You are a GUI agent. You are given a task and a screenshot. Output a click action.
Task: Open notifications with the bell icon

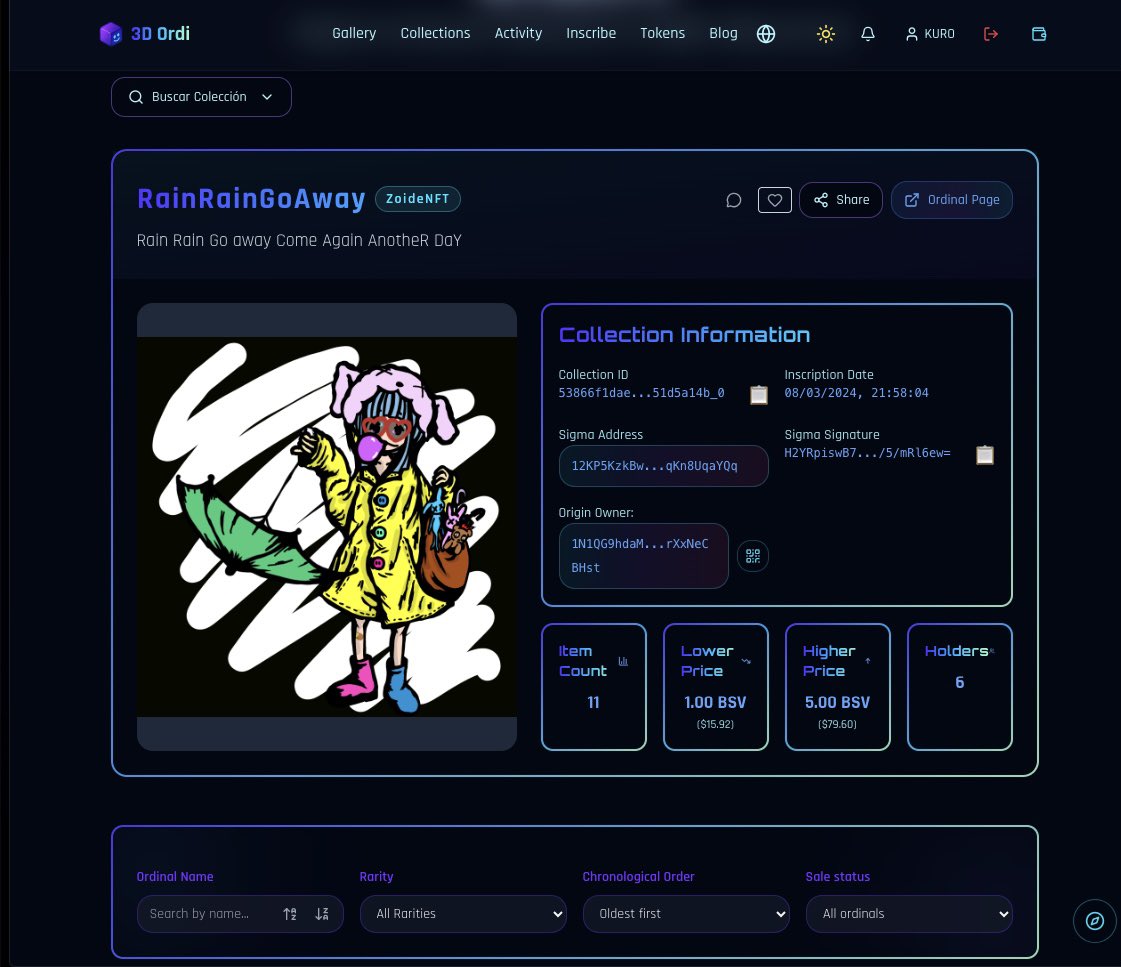pyautogui.click(x=867, y=33)
